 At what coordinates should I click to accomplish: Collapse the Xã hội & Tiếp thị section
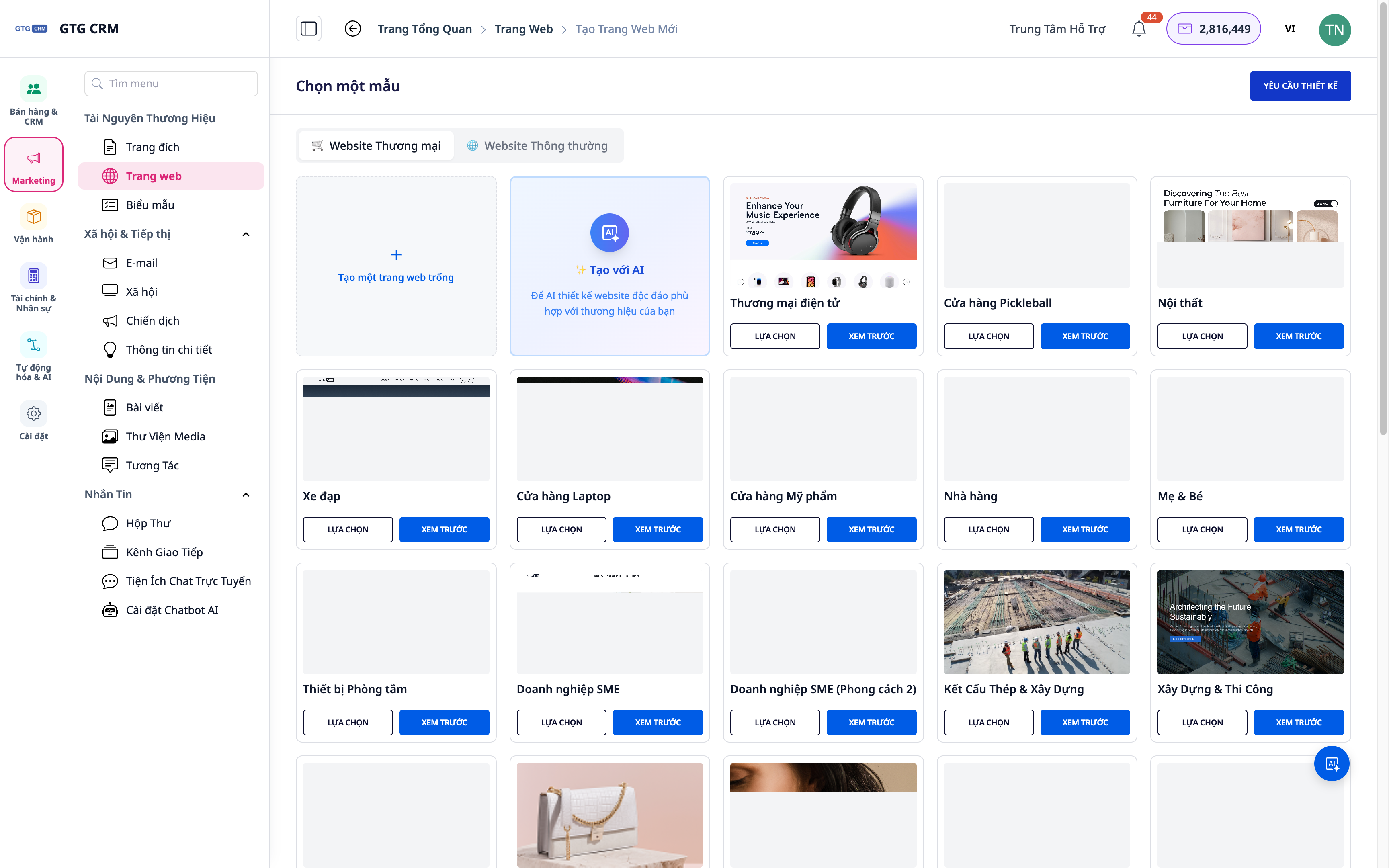tap(246, 234)
